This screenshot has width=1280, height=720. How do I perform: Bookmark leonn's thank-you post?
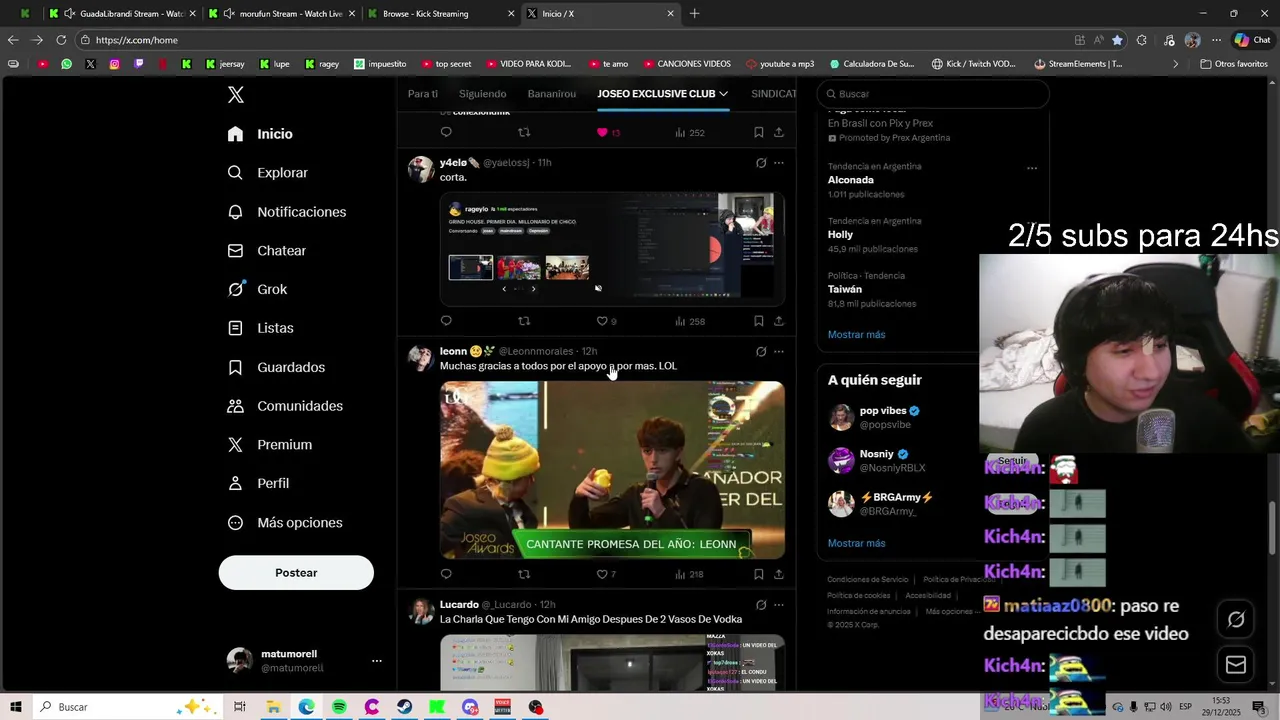[758, 574]
